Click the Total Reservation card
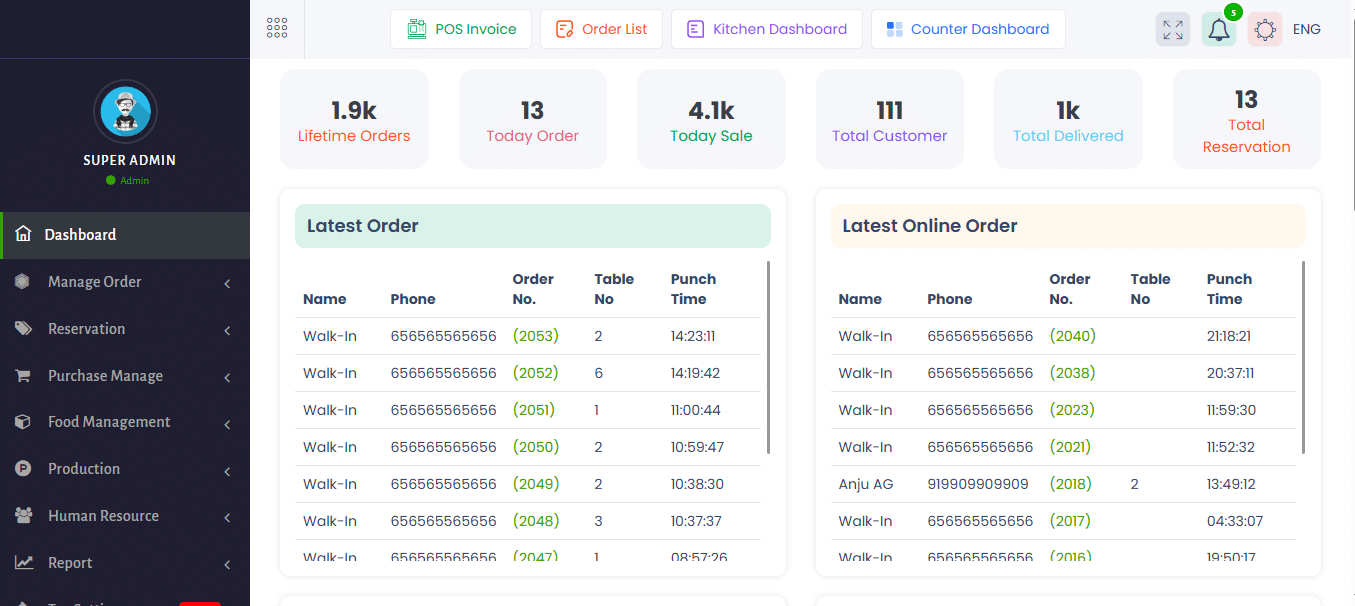This screenshot has width=1355, height=606. (x=1247, y=119)
